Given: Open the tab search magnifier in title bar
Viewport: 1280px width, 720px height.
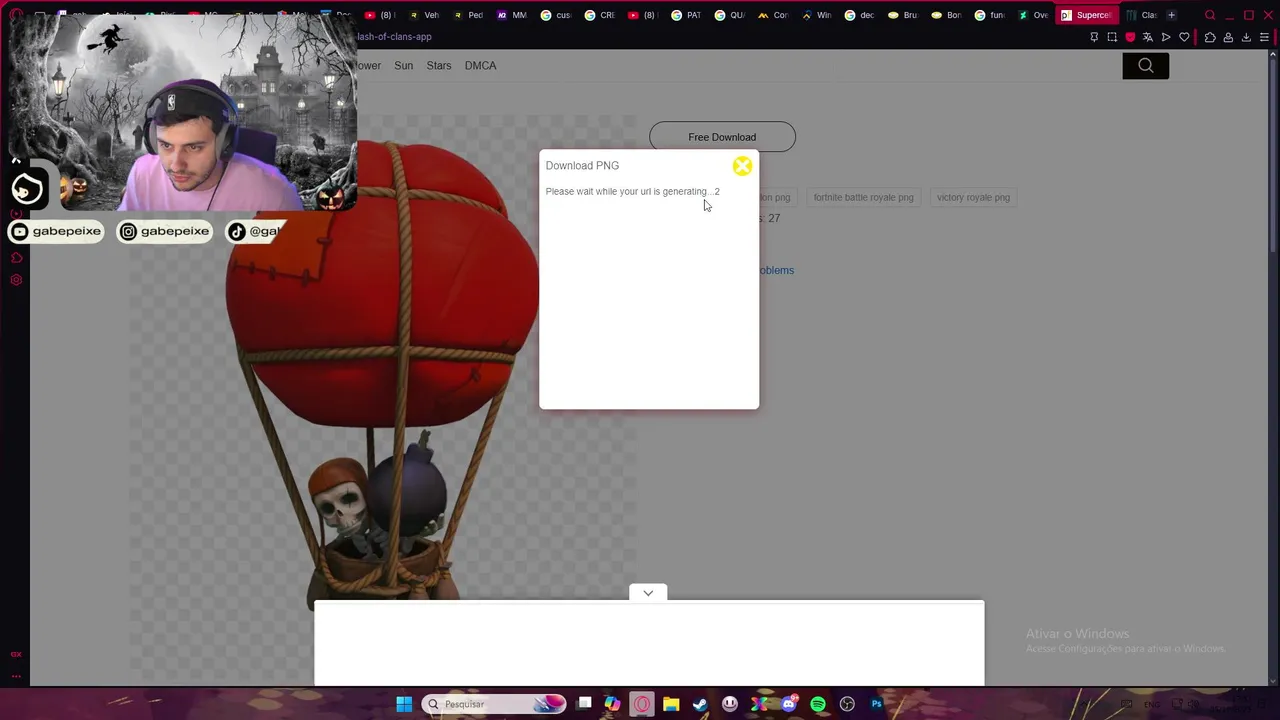Looking at the screenshot, I should (1210, 15).
